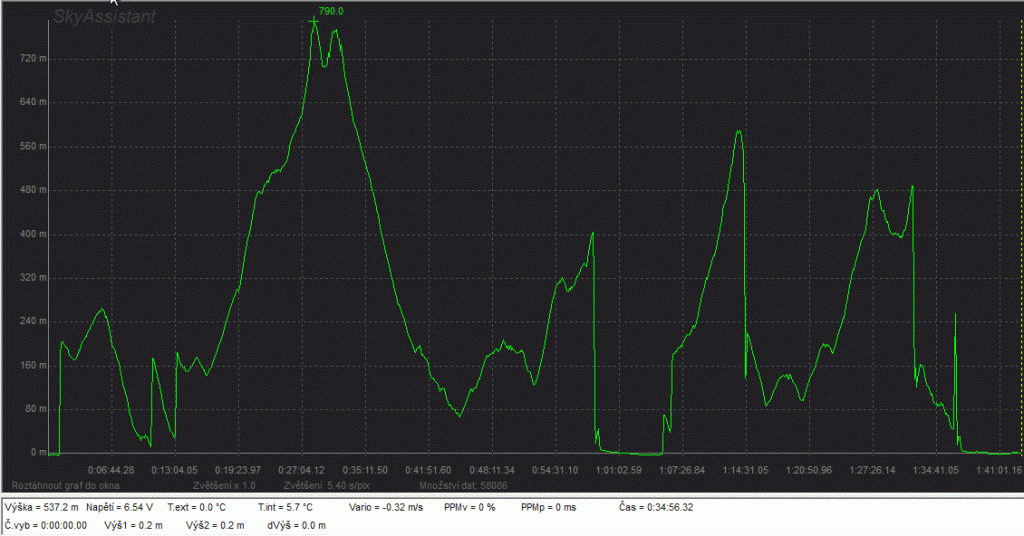
Task: Click the 'dVýš = 0.0 m' readout
Action: (290, 524)
